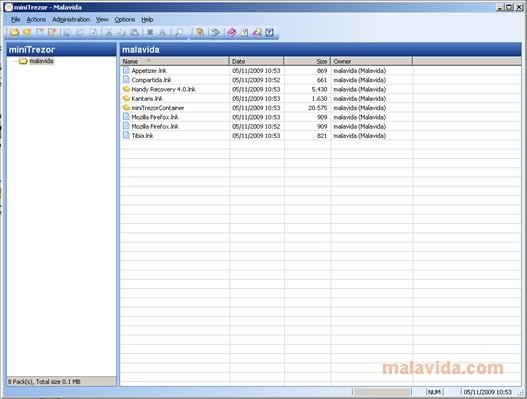
Task: Select Mozilla Firefox.lnk dated 10:53
Action: 320,117
